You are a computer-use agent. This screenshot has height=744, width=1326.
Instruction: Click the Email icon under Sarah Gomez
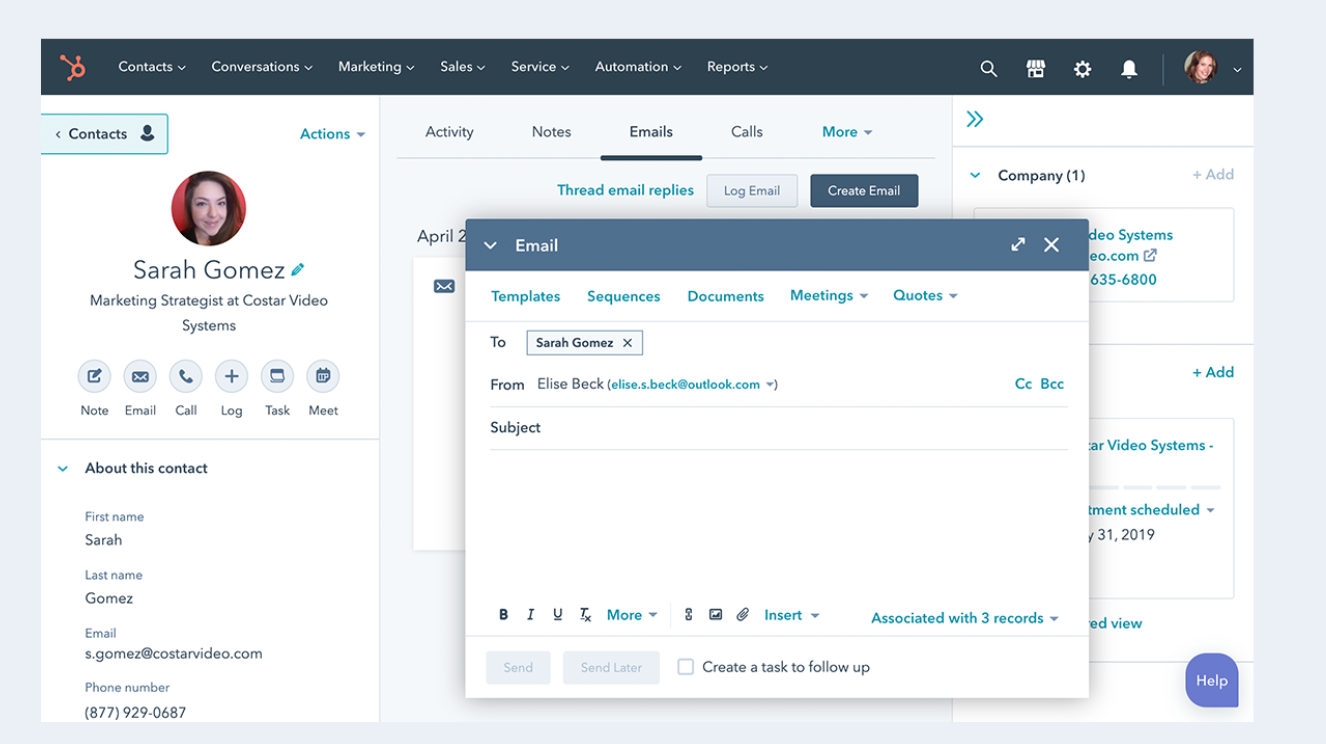click(x=140, y=377)
